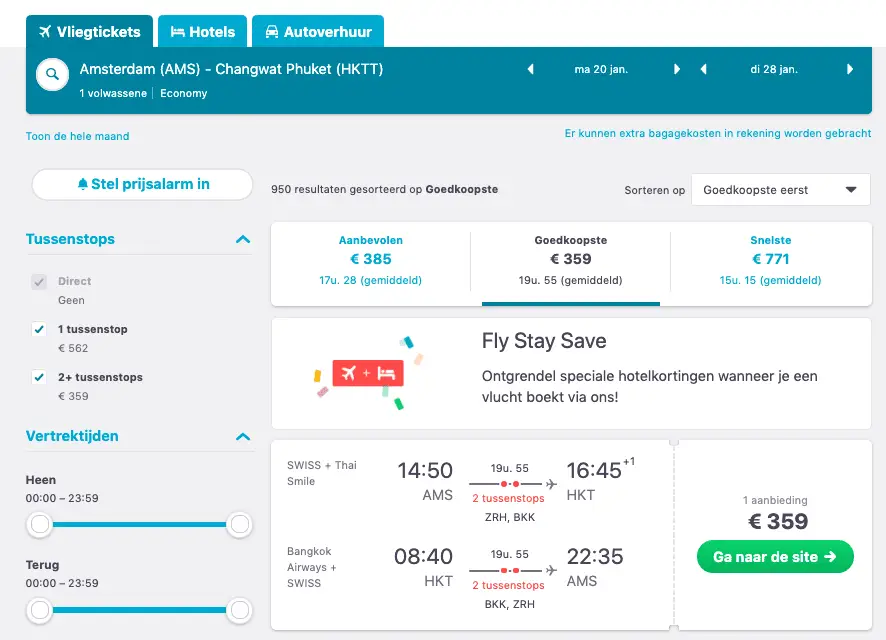The image size is (886, 640).
Task: Click the Heen slider left handle
Action: click(40, 524)
